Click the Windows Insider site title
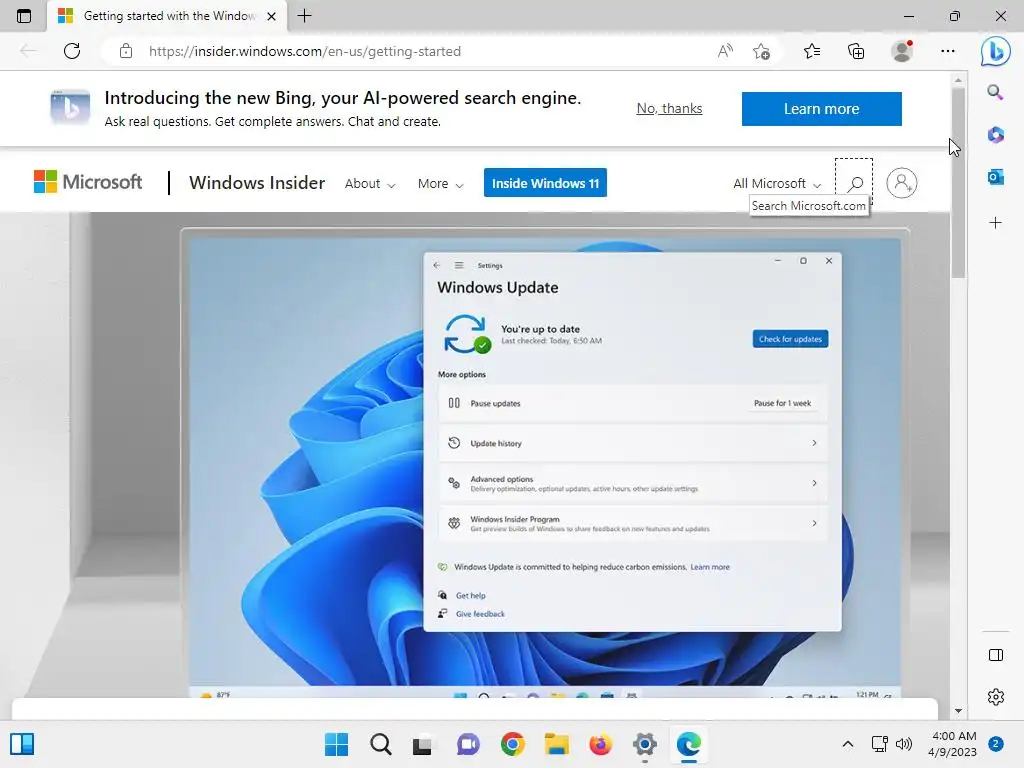 [x=257, y=183]
